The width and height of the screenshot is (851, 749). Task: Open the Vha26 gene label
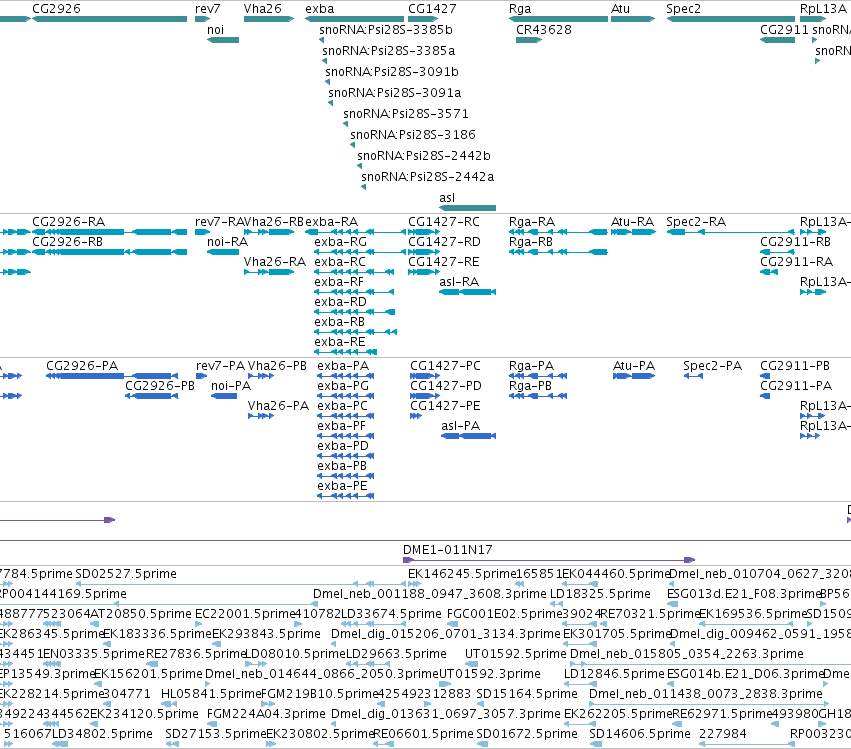[263, 9]
